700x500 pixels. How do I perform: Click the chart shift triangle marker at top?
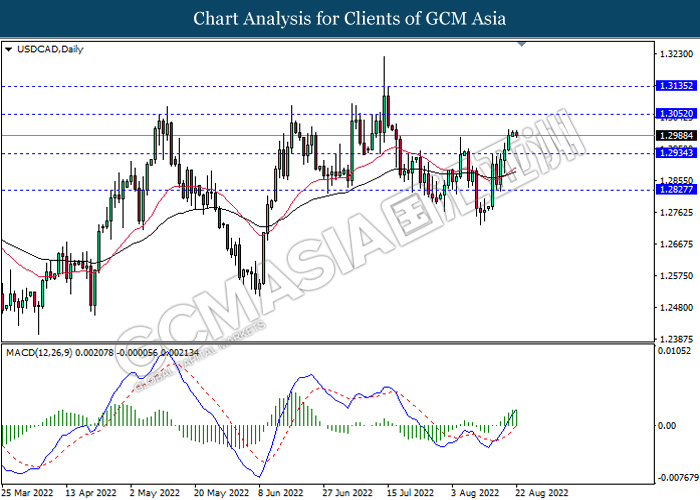(x=522, y=44)
